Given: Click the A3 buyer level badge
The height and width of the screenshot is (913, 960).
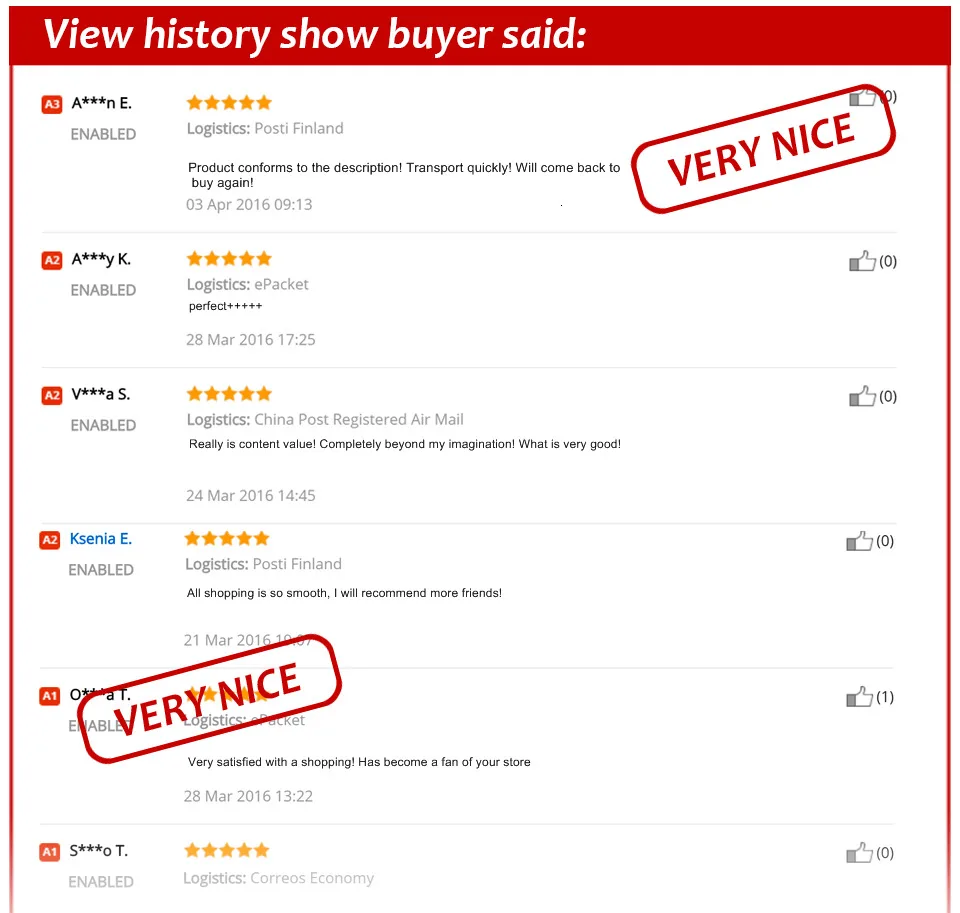Looking at the screenshot, I should (x=52, y=104).
